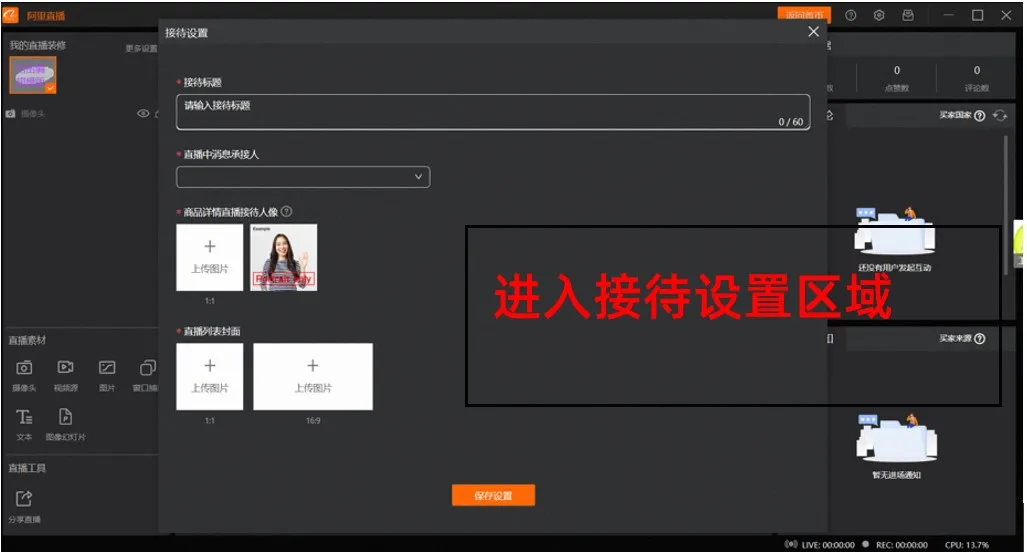
Task: Add a video source (视频源)
Action: tap(65, 370)
